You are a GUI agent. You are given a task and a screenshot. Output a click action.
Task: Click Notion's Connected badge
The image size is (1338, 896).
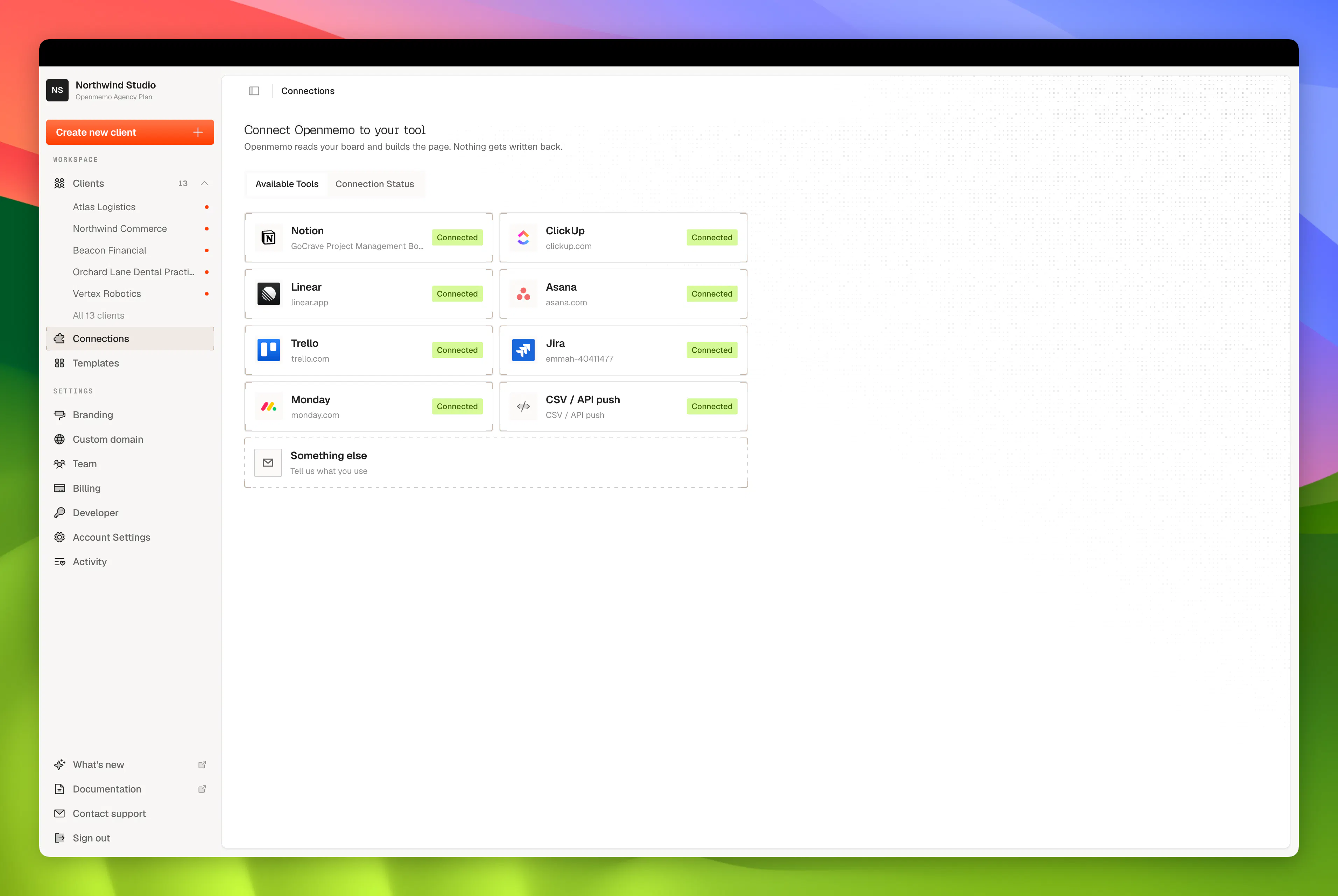tap(457, 238)
